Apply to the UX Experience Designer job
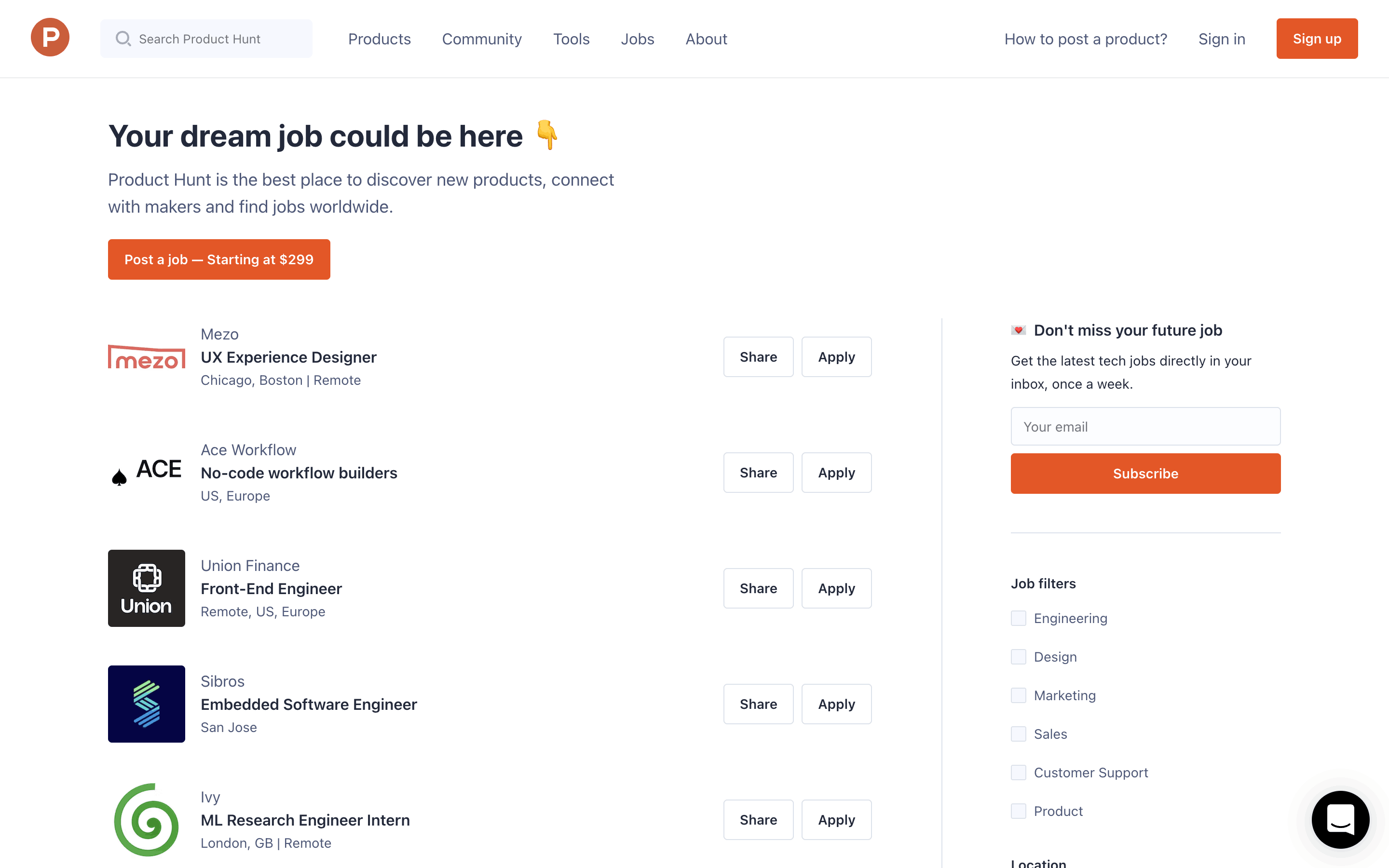 coord(836,357)
